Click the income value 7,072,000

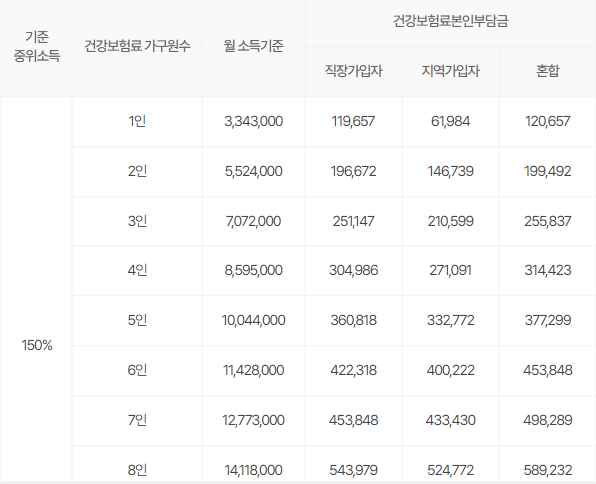[x=254, y=221]
